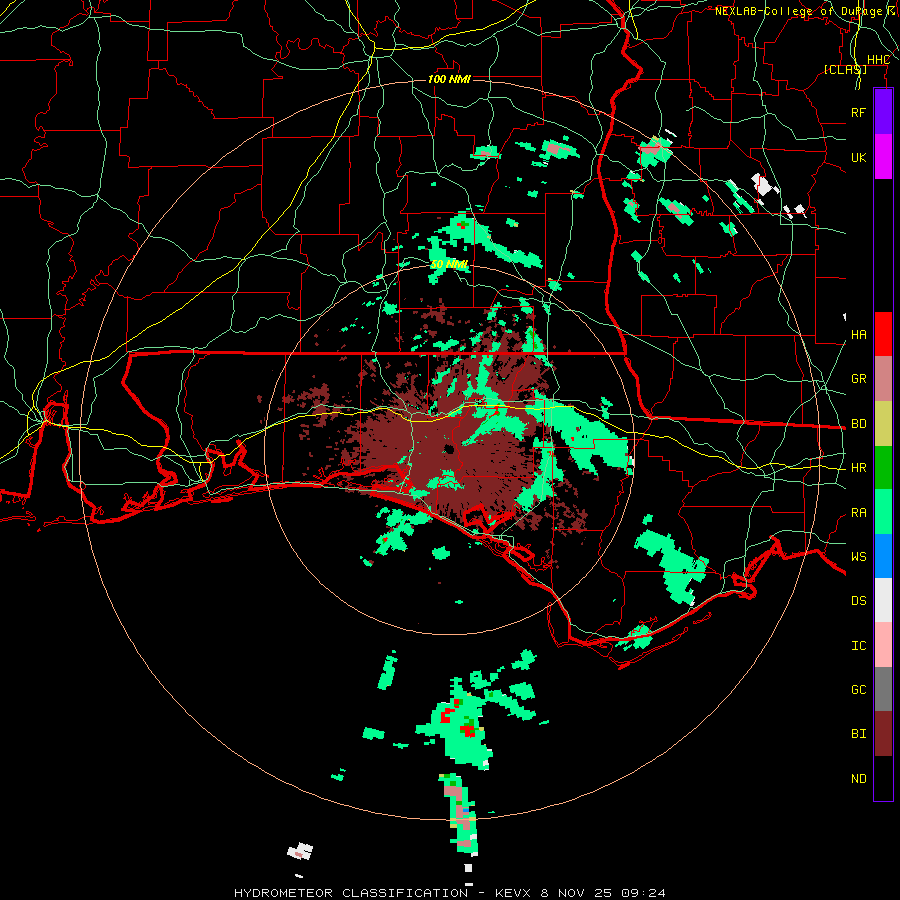
Task: Click the HYDROMETEOR CLASSIFICATION KEVX title text
Action: pos(449,893)
